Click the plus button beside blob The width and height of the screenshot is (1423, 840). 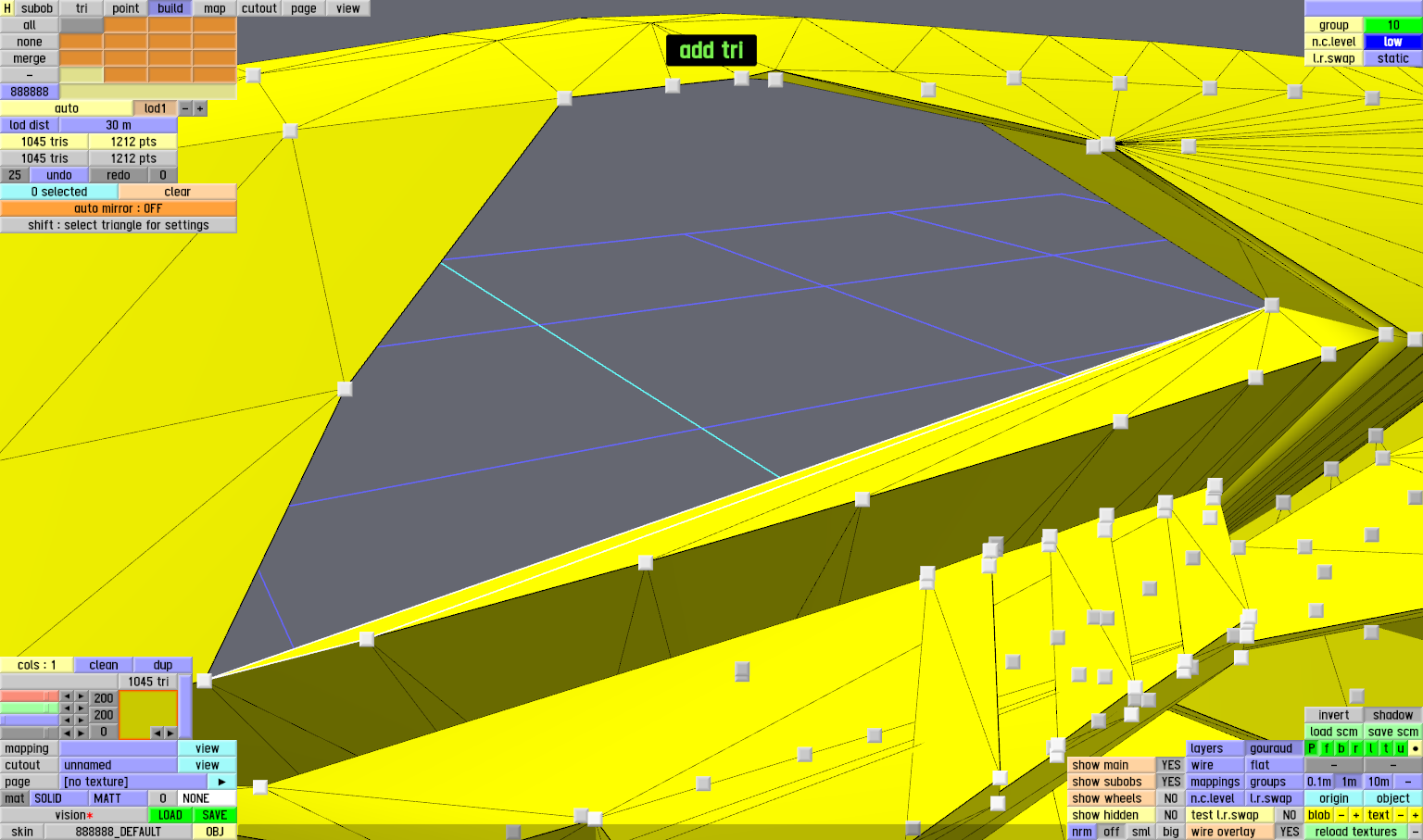(1356, 815)
